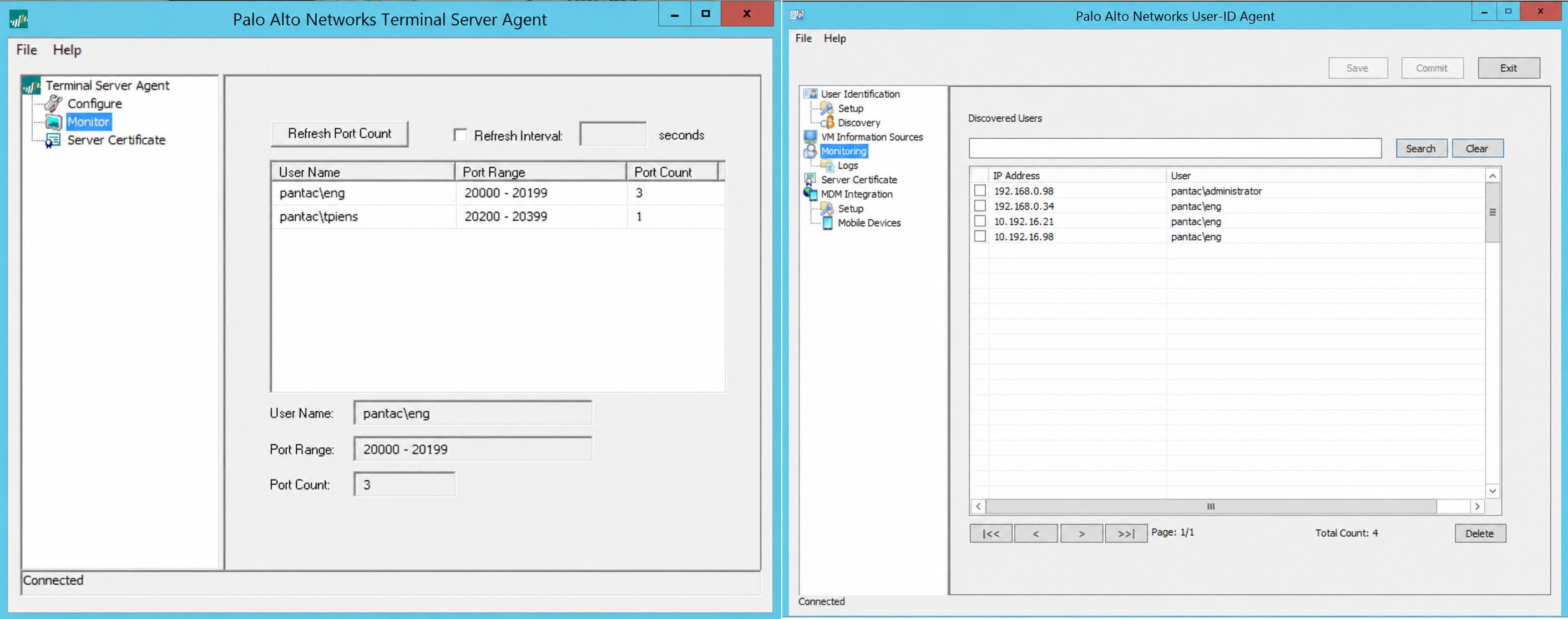Click the Configure wrench icon in Terminal Server Agent
This screenshot has width=1568, height=619.
[x=54, y=103]
